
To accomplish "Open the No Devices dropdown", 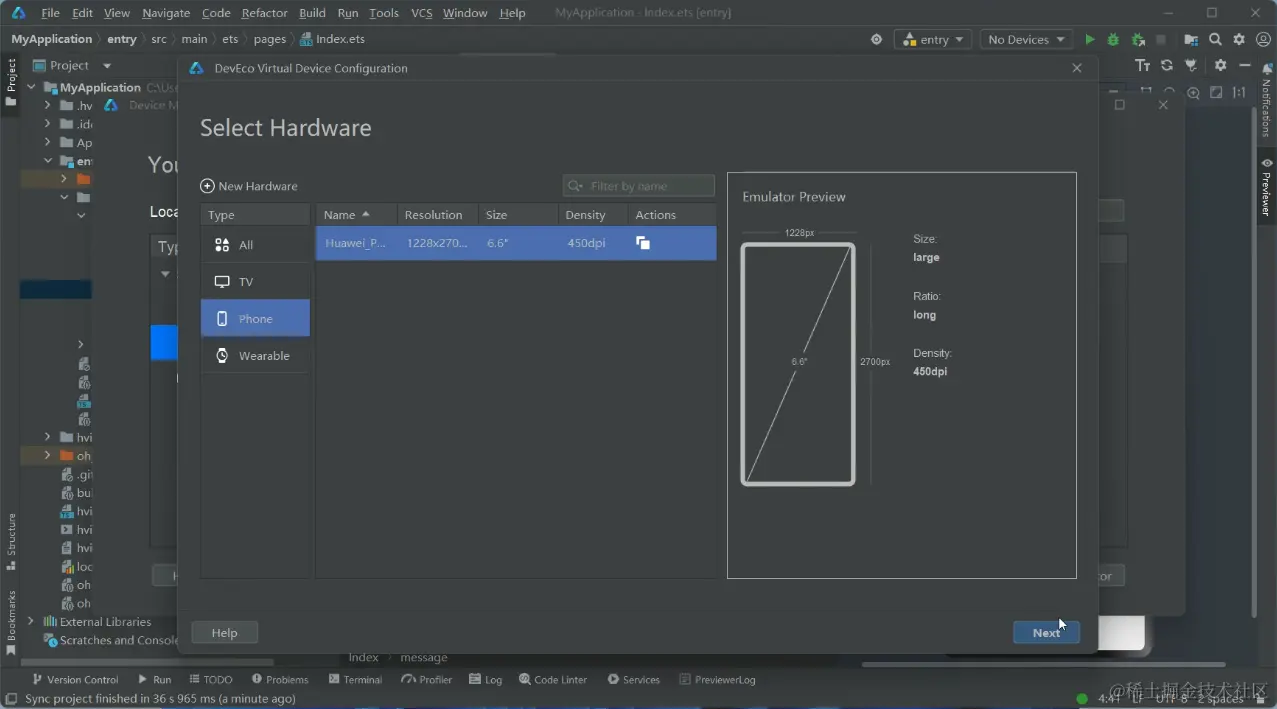I will click(1025, 40).
